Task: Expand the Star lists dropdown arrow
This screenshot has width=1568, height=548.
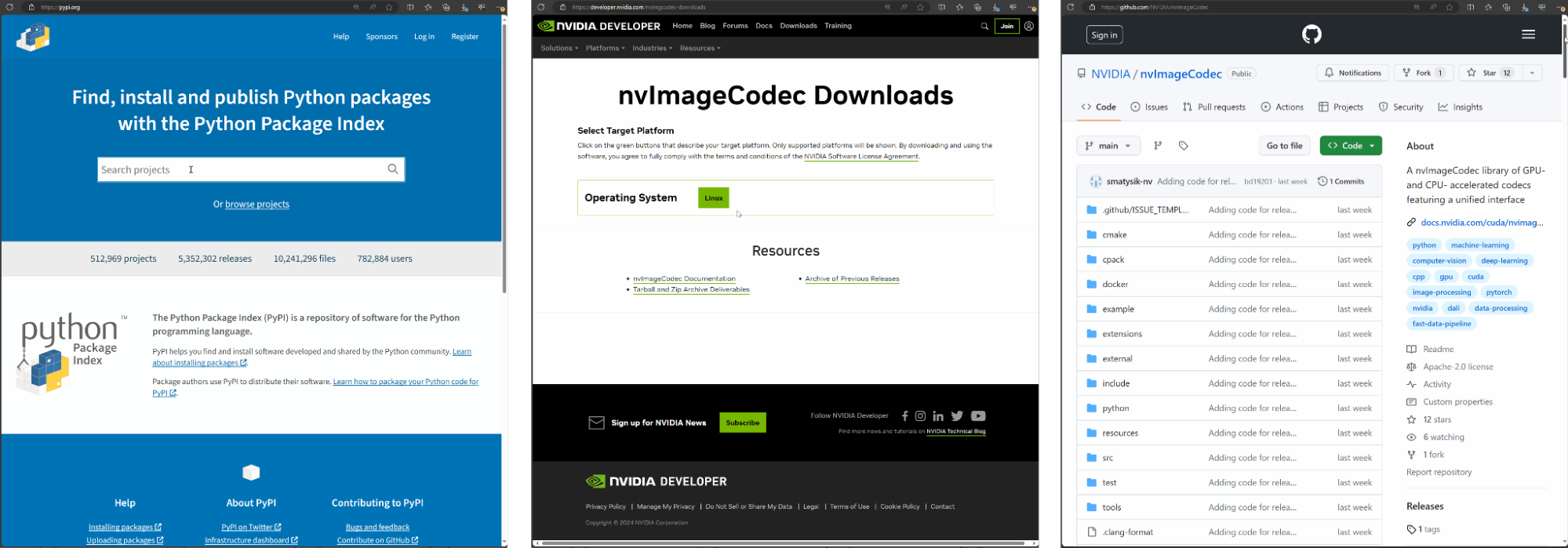Action: pos(1532,73)
